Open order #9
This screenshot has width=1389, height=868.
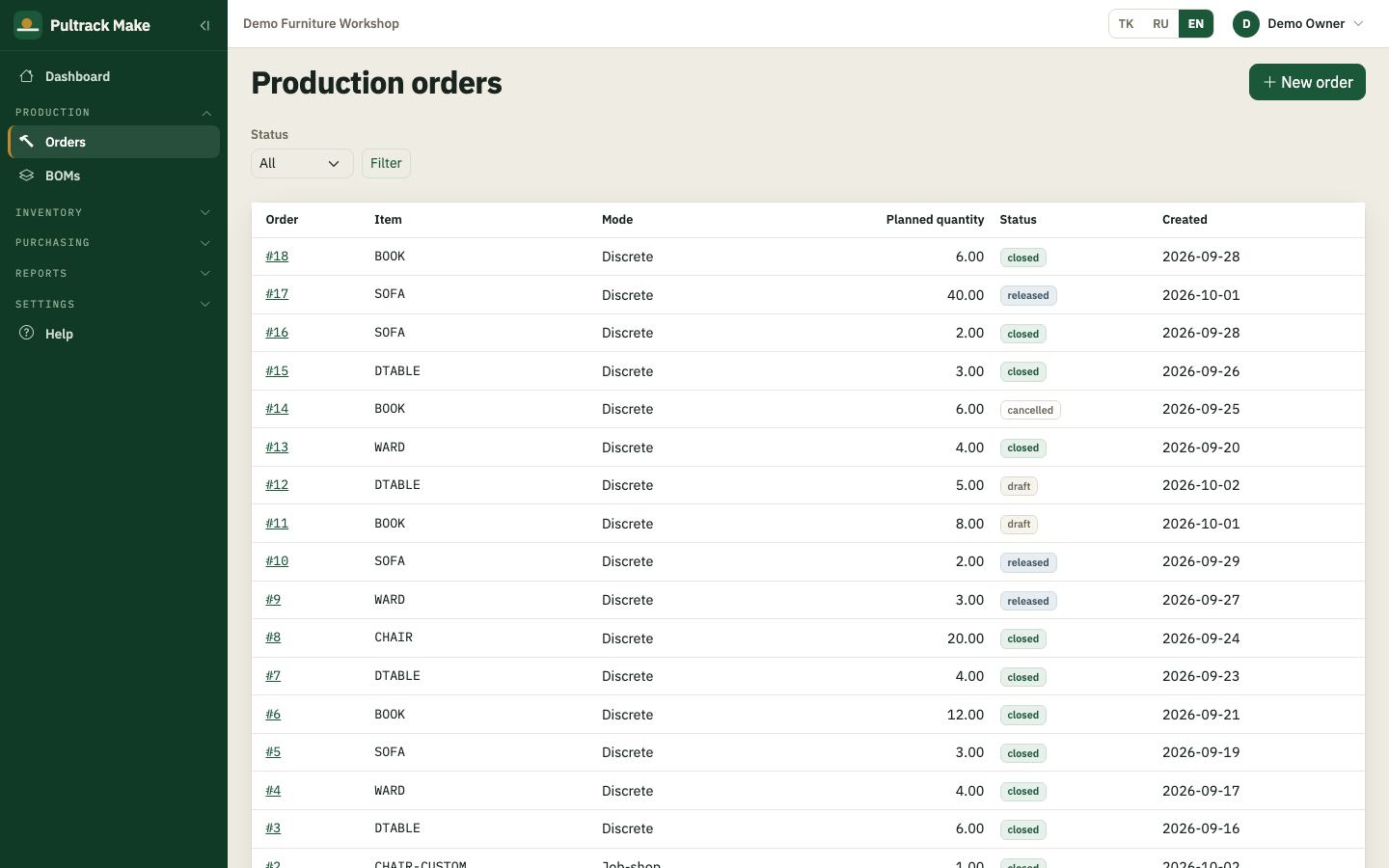click(x=273, y=600)
